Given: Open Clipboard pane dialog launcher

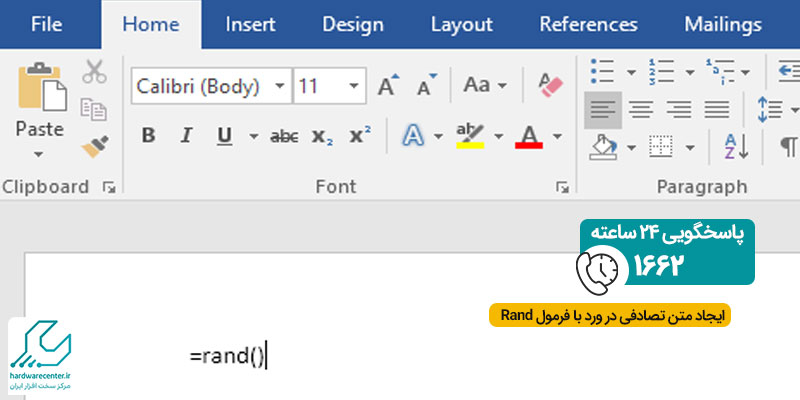Looking at the screenshot, I should pos(109,188).
